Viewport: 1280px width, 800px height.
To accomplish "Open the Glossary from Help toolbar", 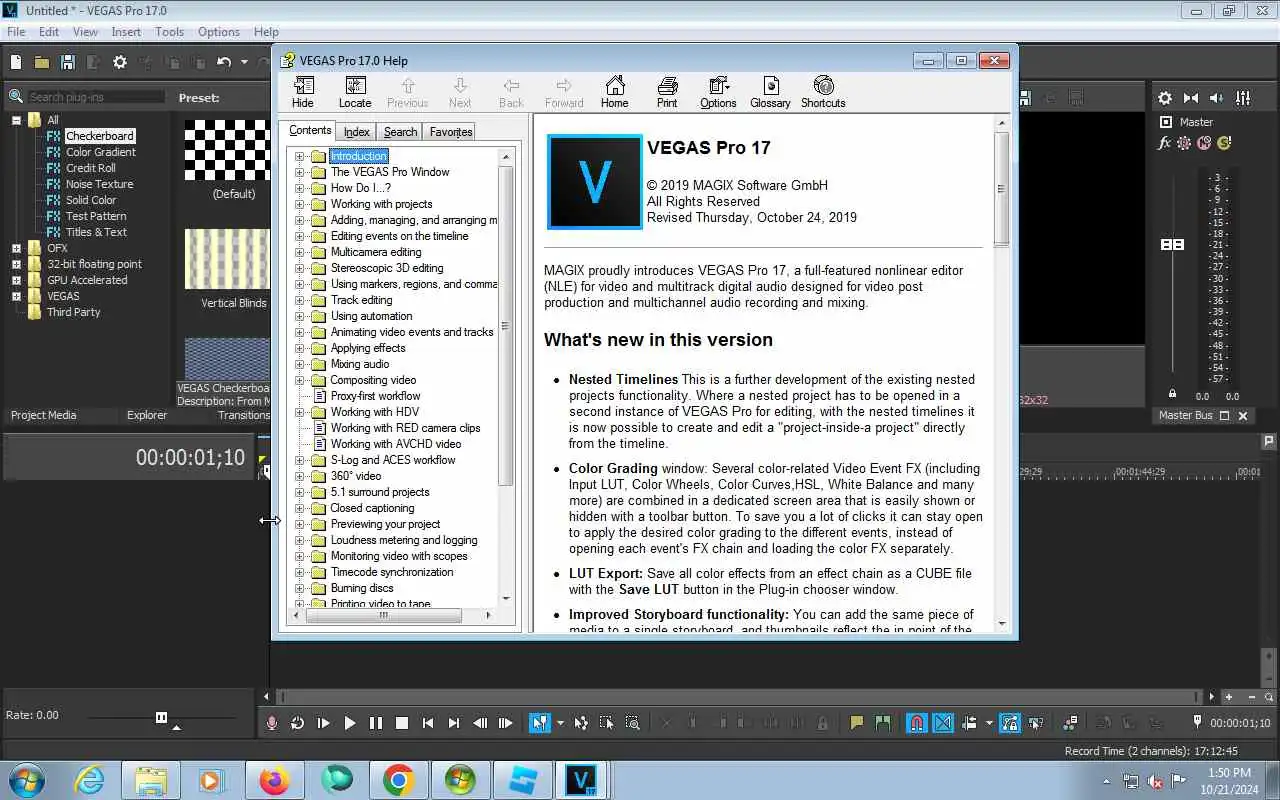I will [770, 92].
